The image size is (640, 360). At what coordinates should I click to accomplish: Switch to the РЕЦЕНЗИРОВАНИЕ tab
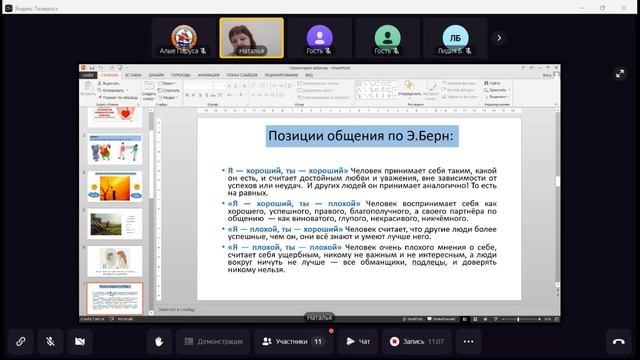(x=281, y=75)
